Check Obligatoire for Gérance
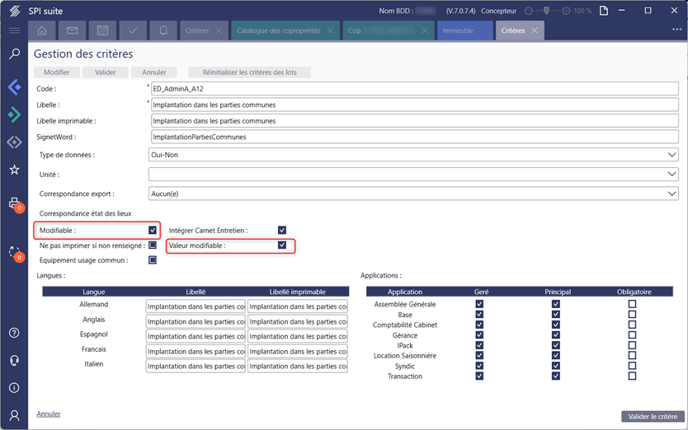 point(632,335)
